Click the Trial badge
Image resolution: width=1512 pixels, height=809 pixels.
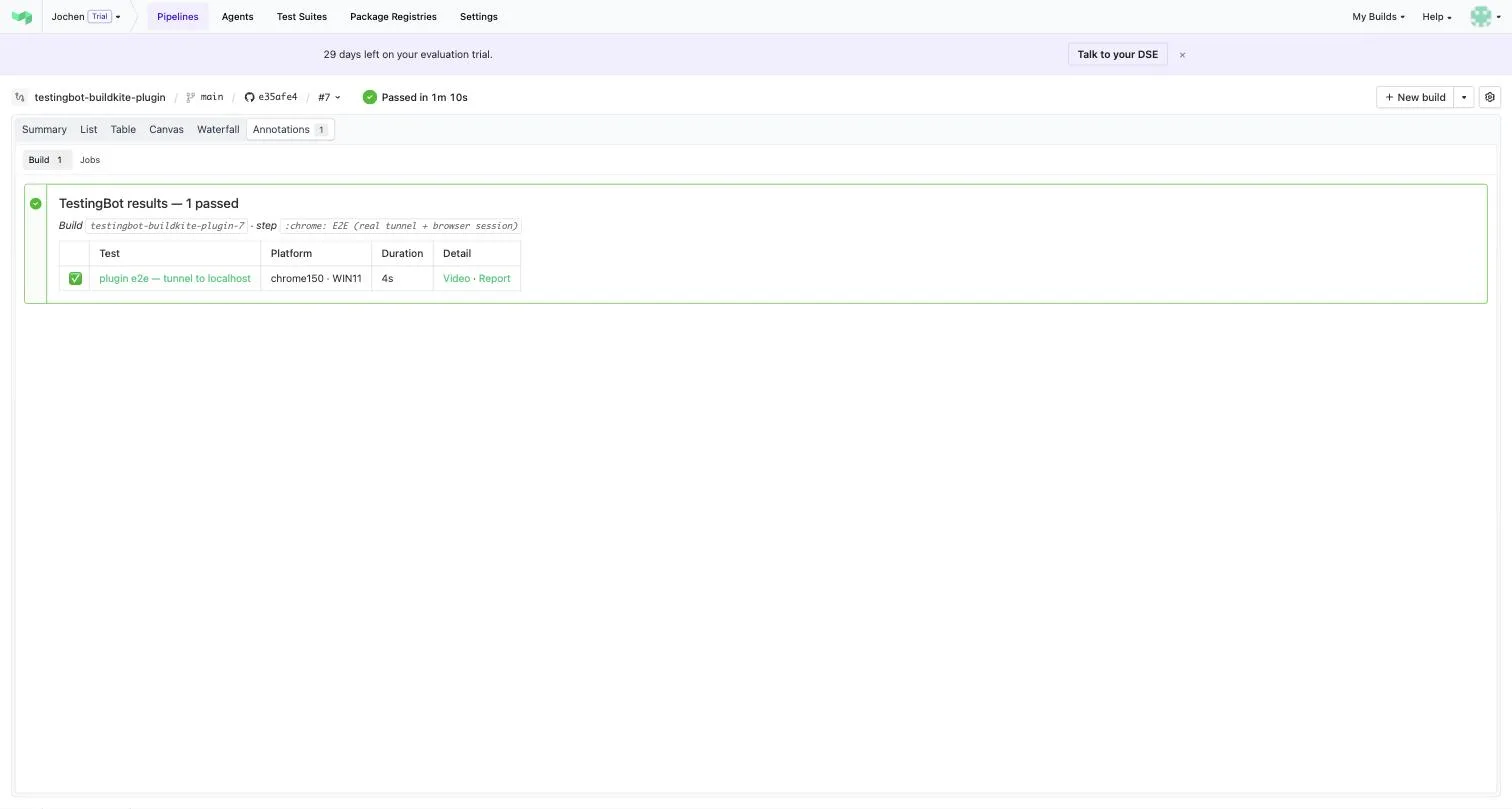tap(99, 17)
